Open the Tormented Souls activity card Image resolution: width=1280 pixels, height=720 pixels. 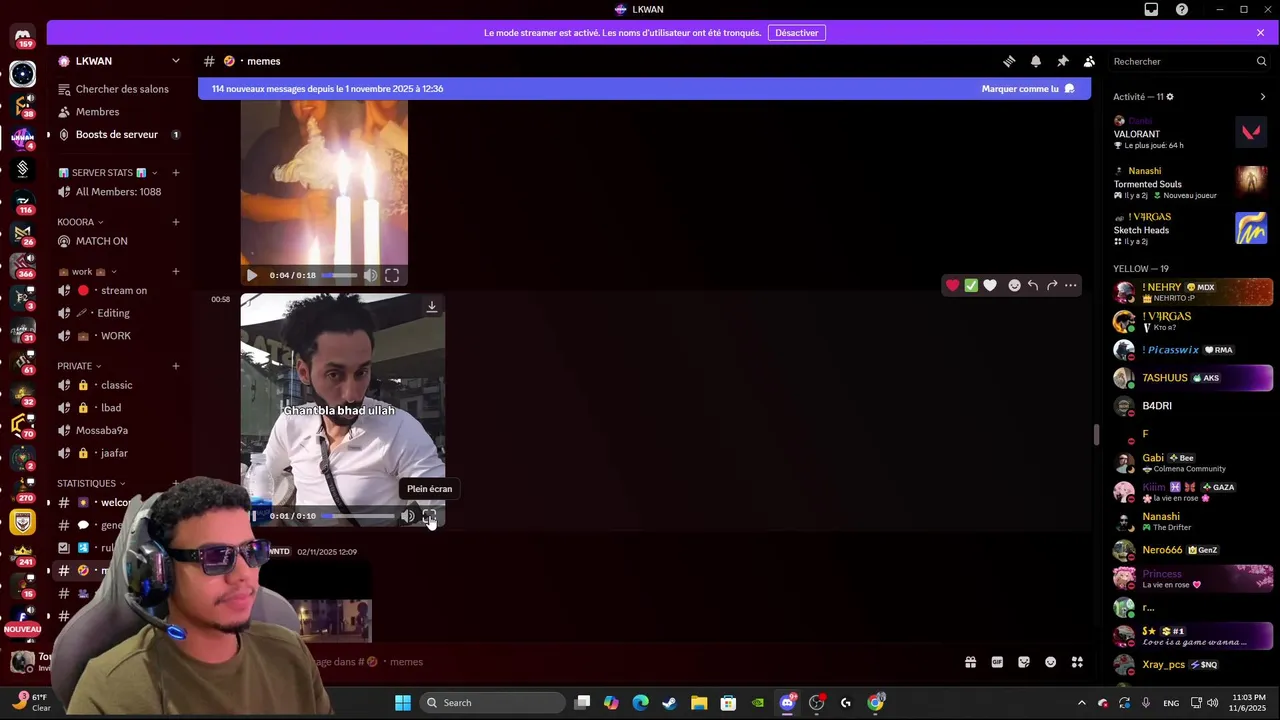click(1190, 183)
